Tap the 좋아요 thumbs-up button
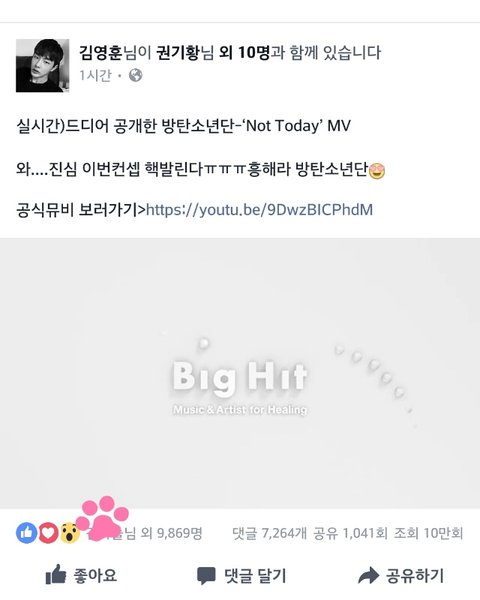This screenshot has height=600, width=480. coord(81,575)
